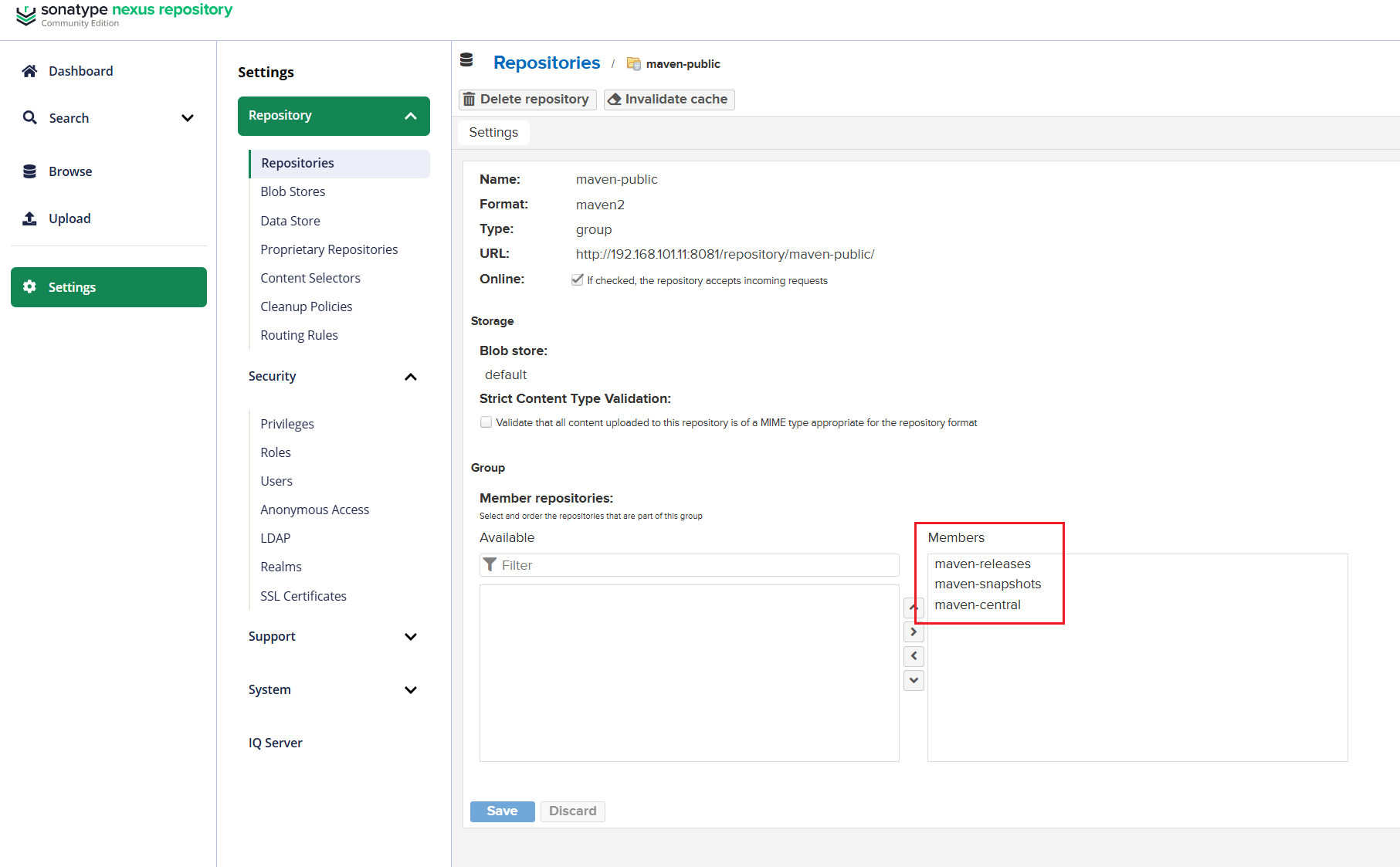The image size is (1400, 867).
Task: Move selected member to bottom
Action: click(x=914, y=680)
